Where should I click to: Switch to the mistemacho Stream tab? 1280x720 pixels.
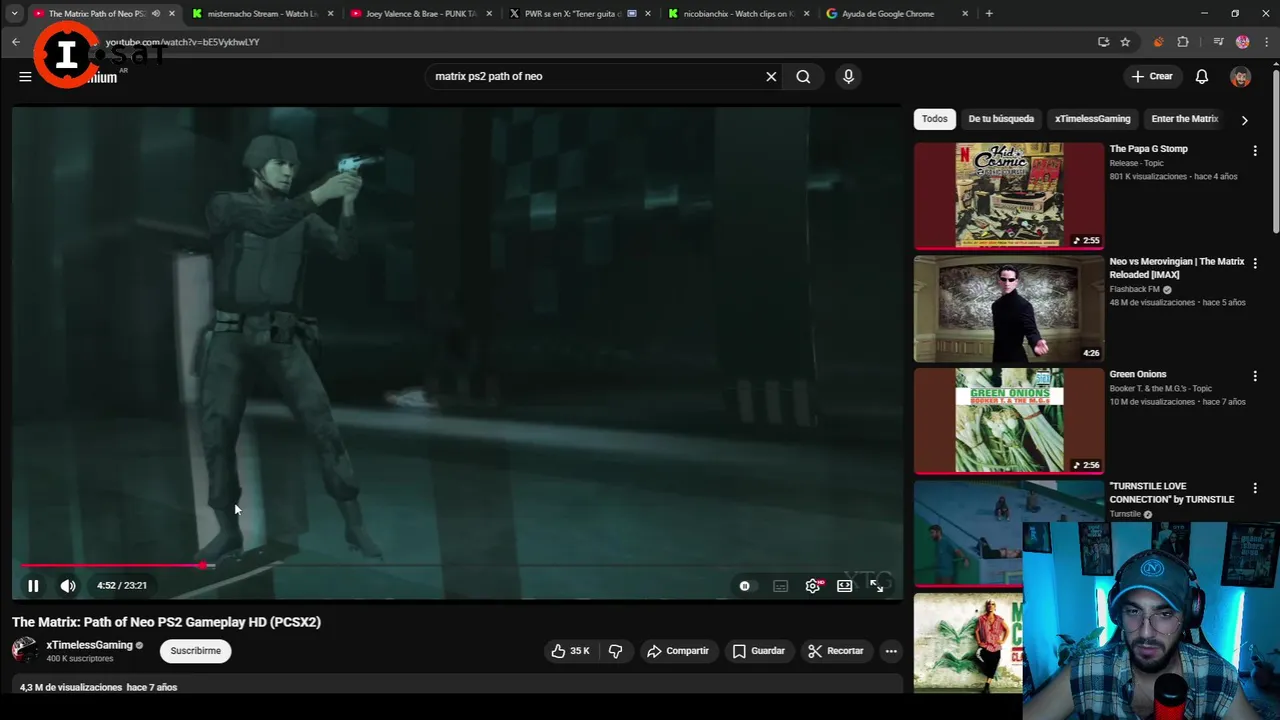[263, 14]
